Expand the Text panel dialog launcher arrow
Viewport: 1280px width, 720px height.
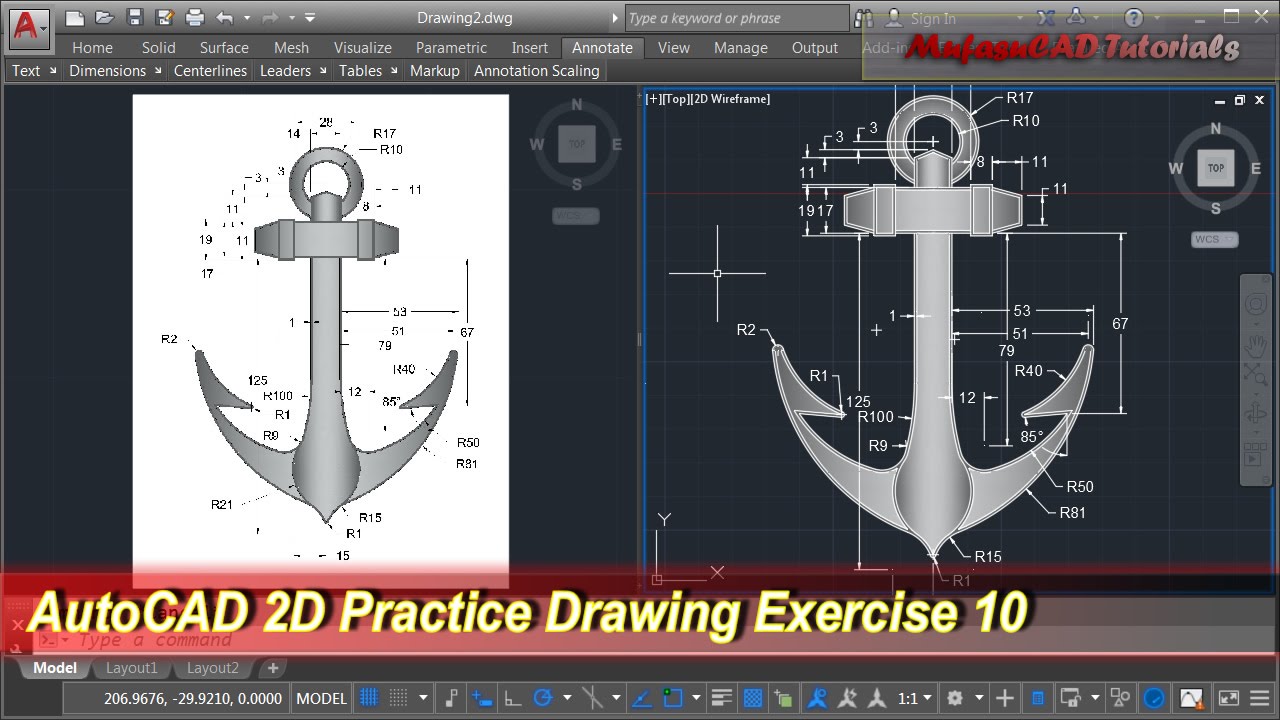click(x=52, y=70)
